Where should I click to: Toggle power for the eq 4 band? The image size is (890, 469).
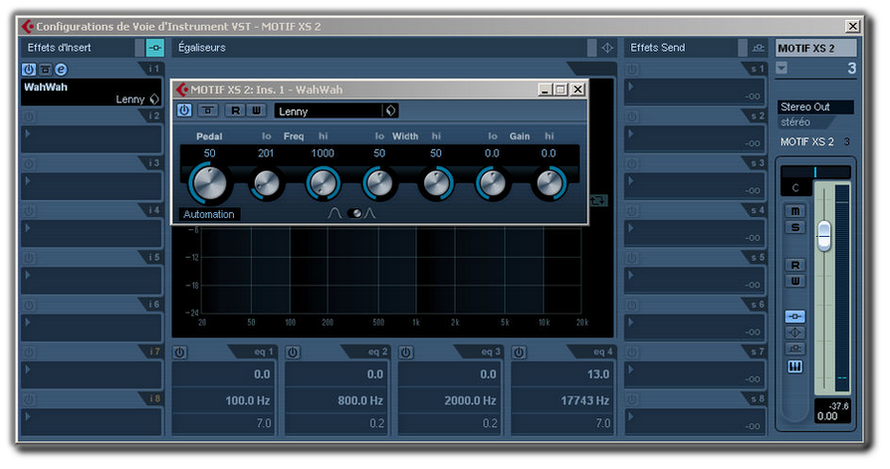[519, 352]
